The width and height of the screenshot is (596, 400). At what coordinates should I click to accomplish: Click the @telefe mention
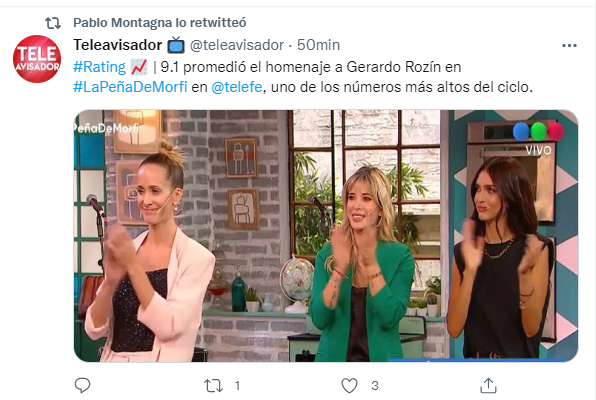(236, 87)
